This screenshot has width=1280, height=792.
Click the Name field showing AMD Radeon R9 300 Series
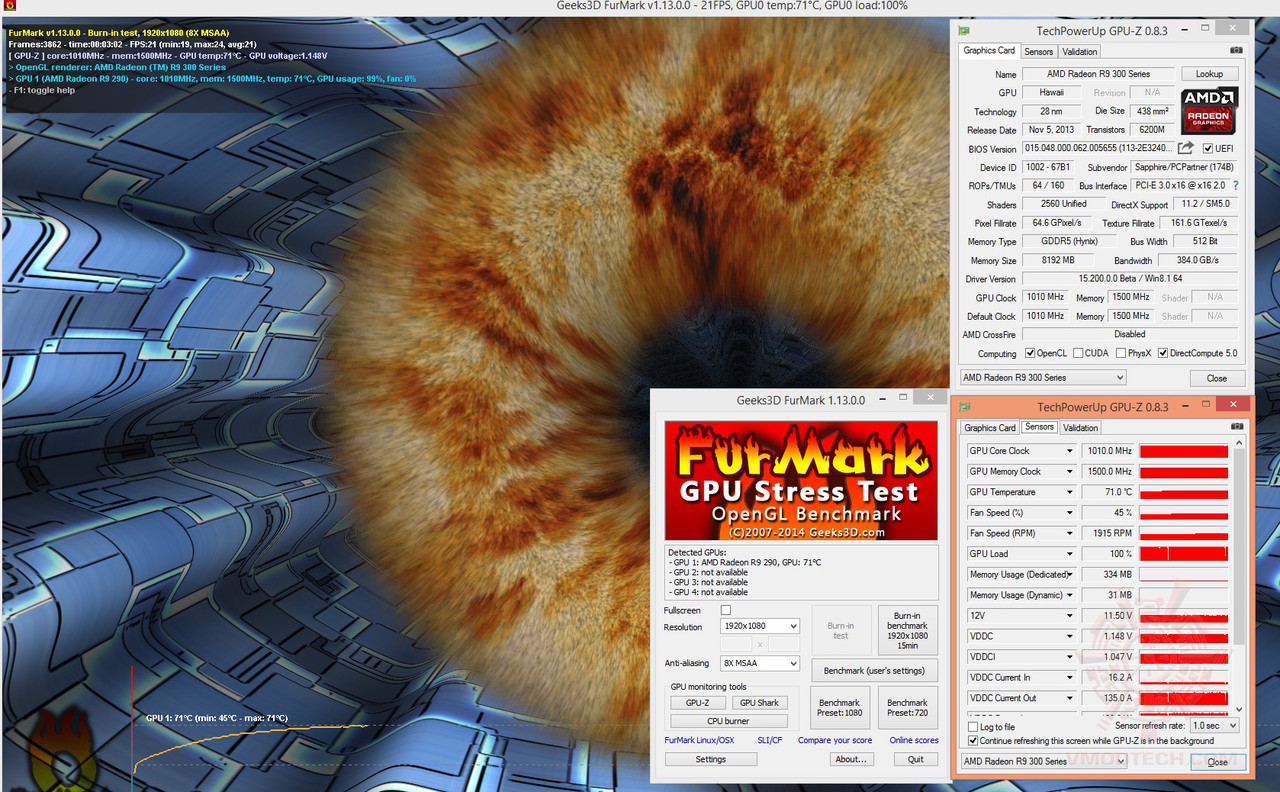point(1098,74)
